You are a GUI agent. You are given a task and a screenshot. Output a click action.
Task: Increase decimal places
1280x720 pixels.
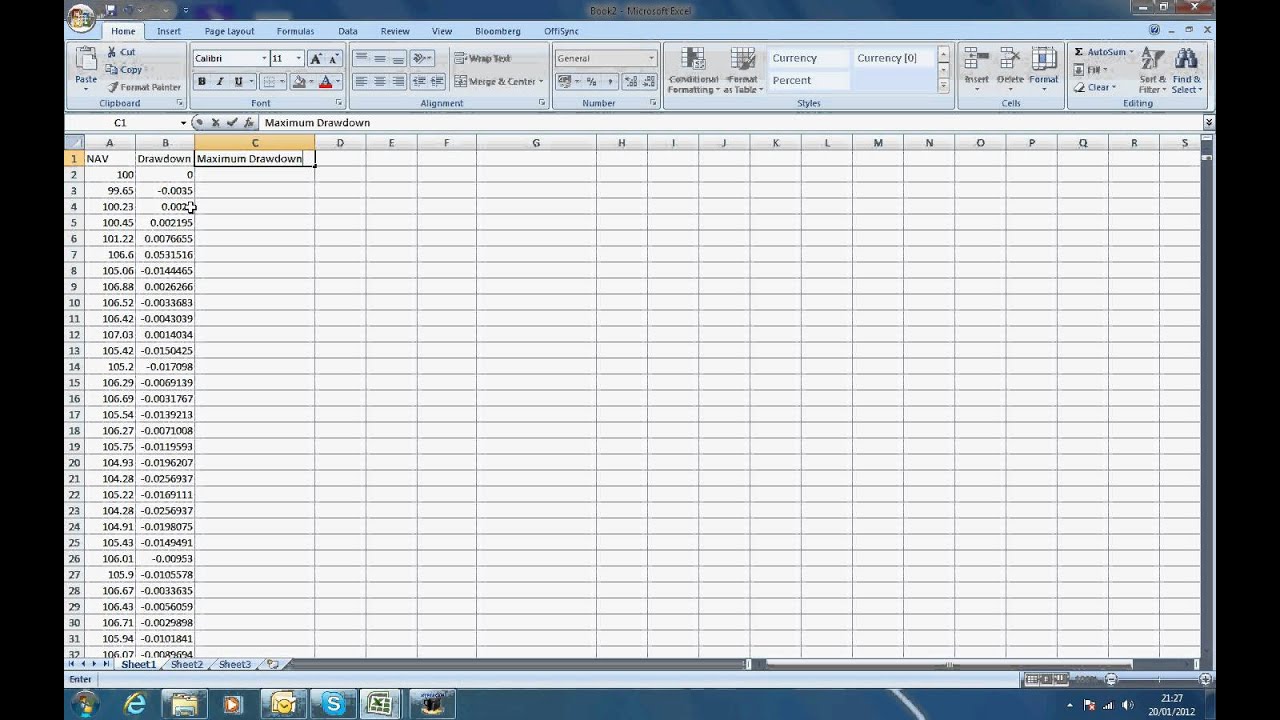click(630, 81)
